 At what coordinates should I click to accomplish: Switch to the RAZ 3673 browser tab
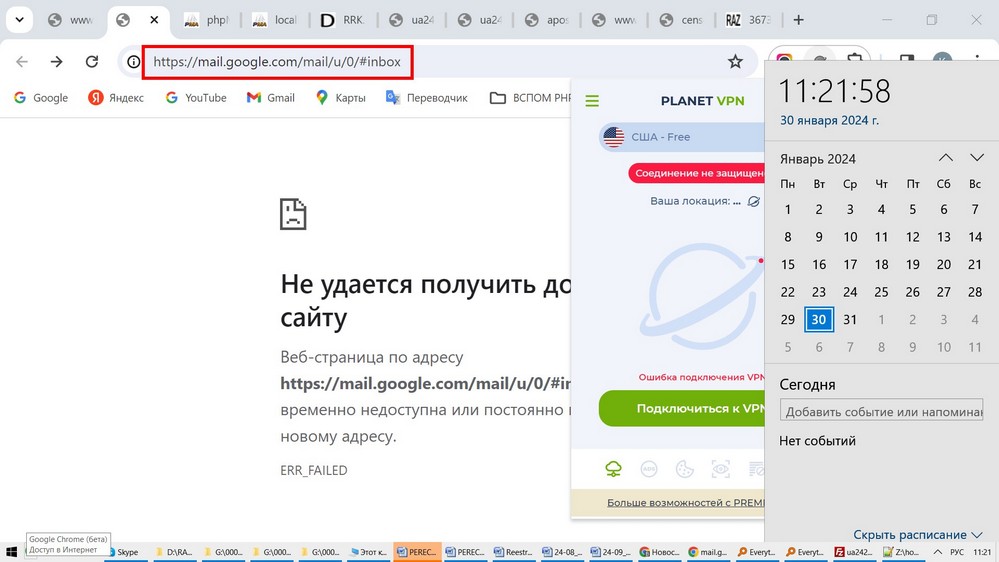[749, 20]
